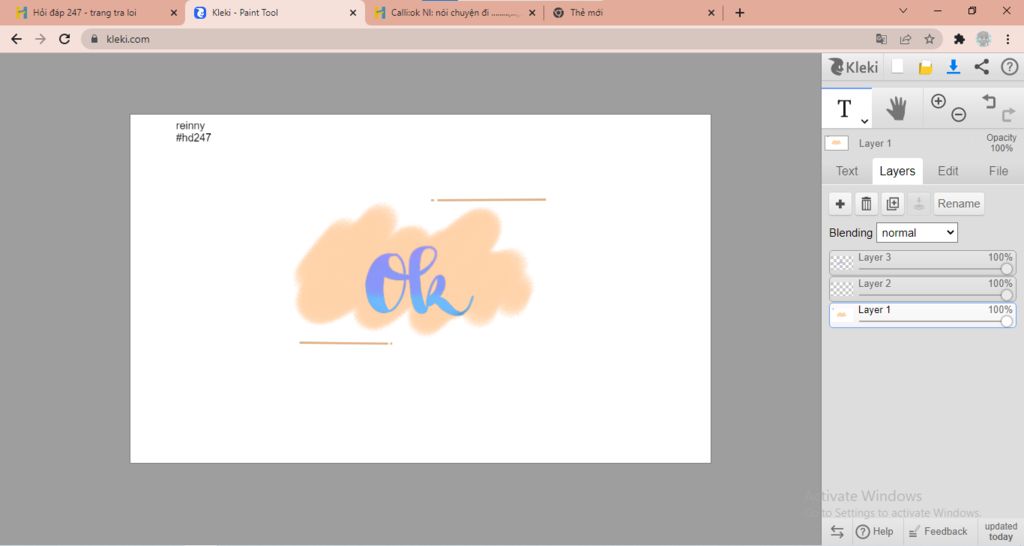The width and height of the screenshot is (1024, 546).
Task: Reload the kleki.com page
Action: pos(64,39)
